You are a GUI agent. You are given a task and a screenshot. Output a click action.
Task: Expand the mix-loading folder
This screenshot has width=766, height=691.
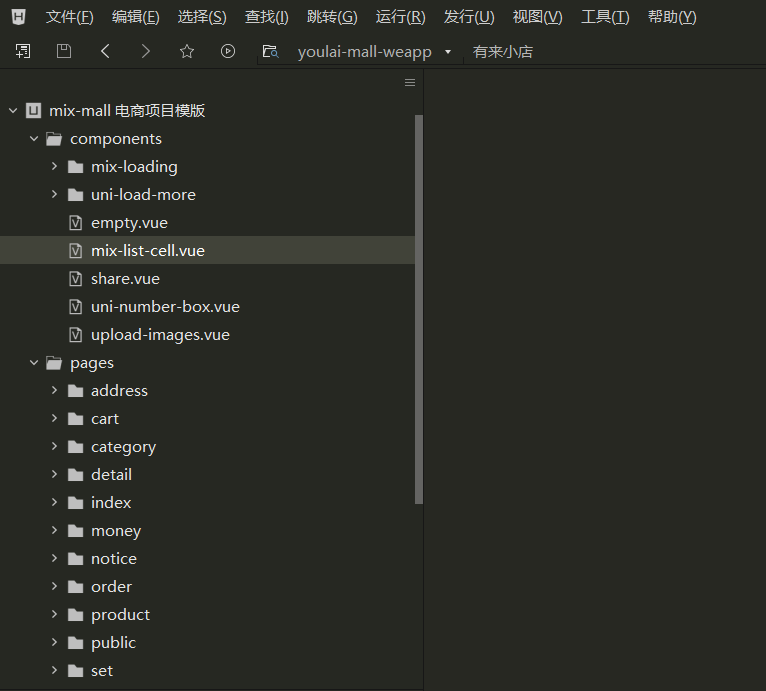click(55, 167)
